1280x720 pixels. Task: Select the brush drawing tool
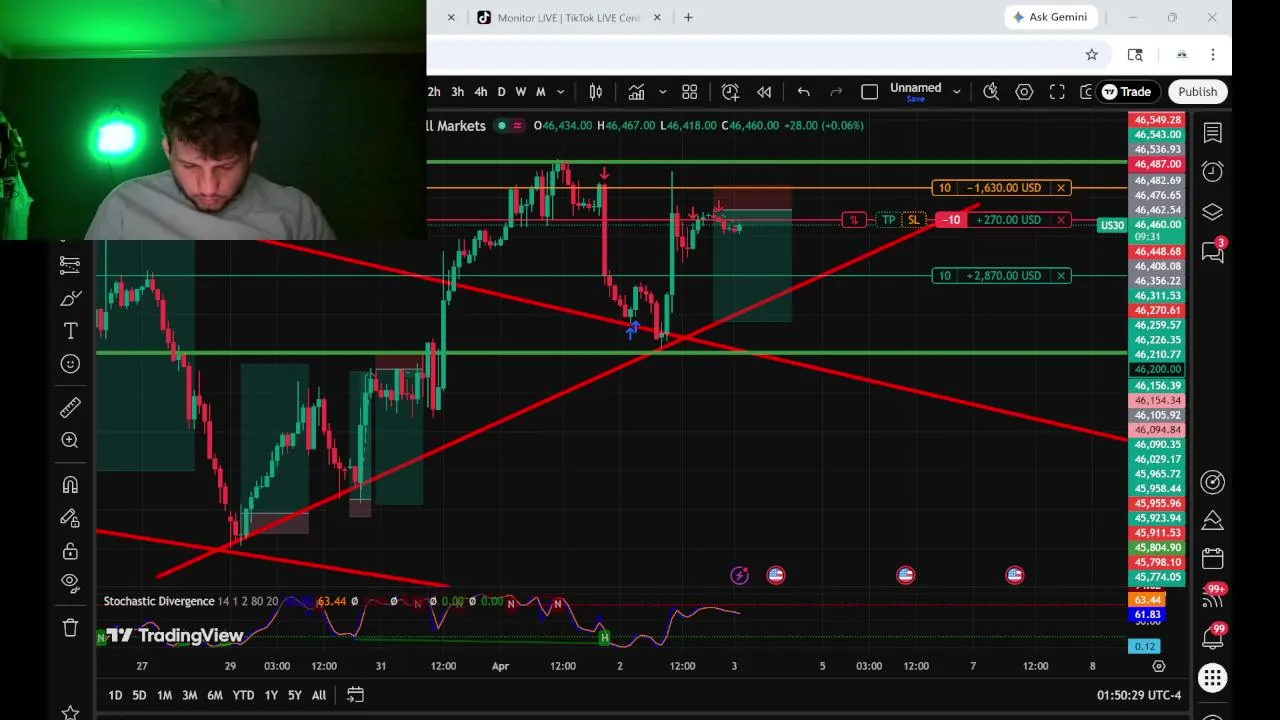[70, 298]
